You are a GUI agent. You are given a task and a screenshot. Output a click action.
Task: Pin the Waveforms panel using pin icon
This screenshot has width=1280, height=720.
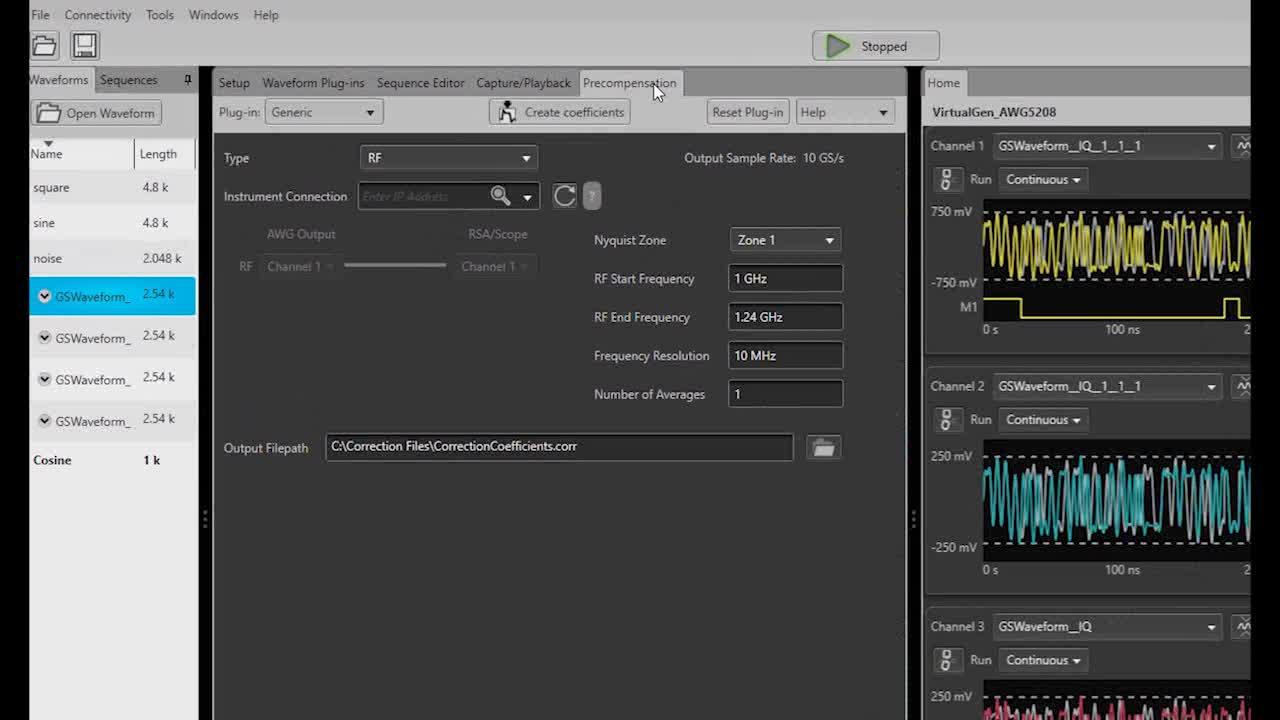pos(187,80)
